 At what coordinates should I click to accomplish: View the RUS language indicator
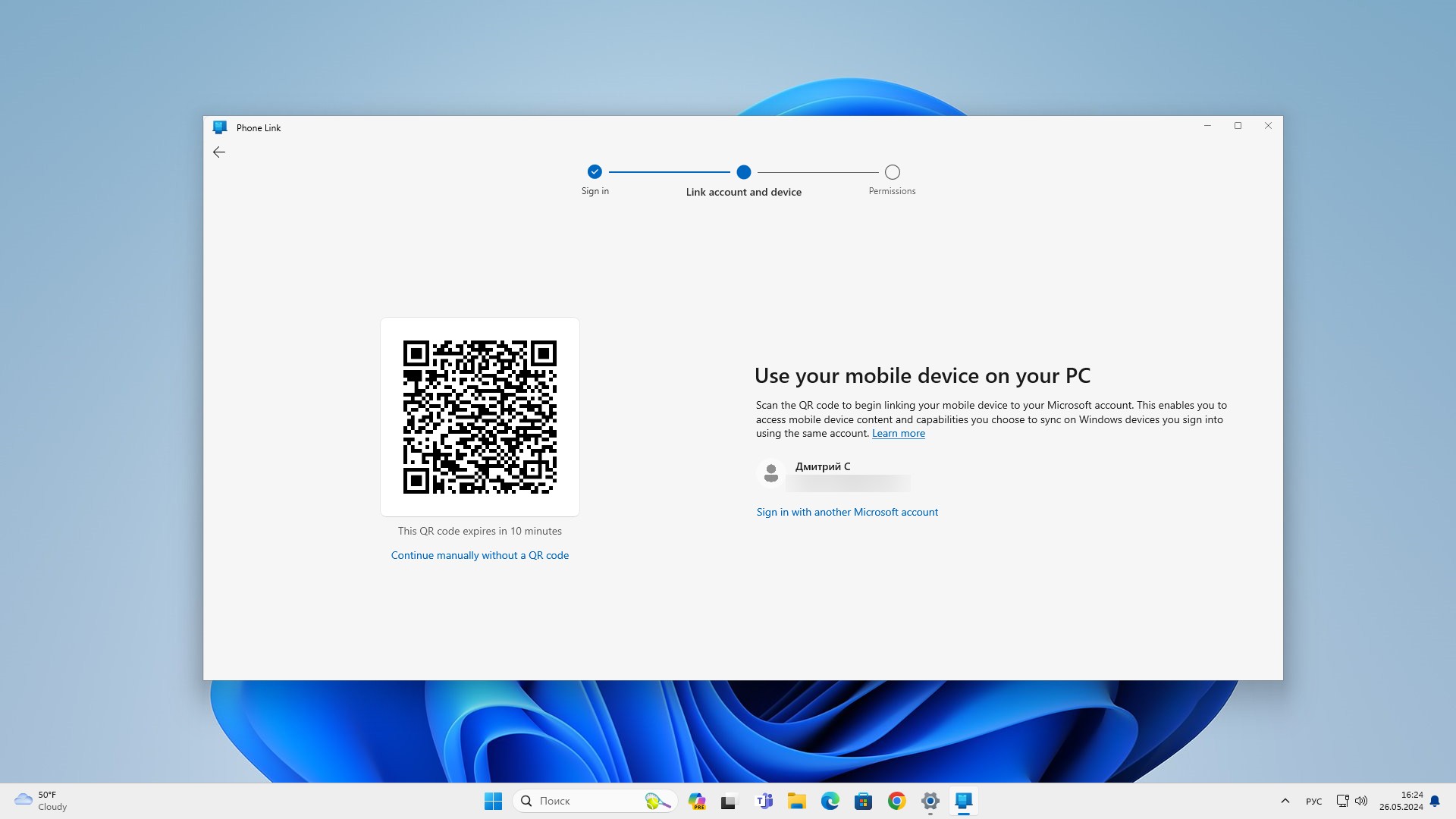pyautogui.click(x=1314, y=800)
